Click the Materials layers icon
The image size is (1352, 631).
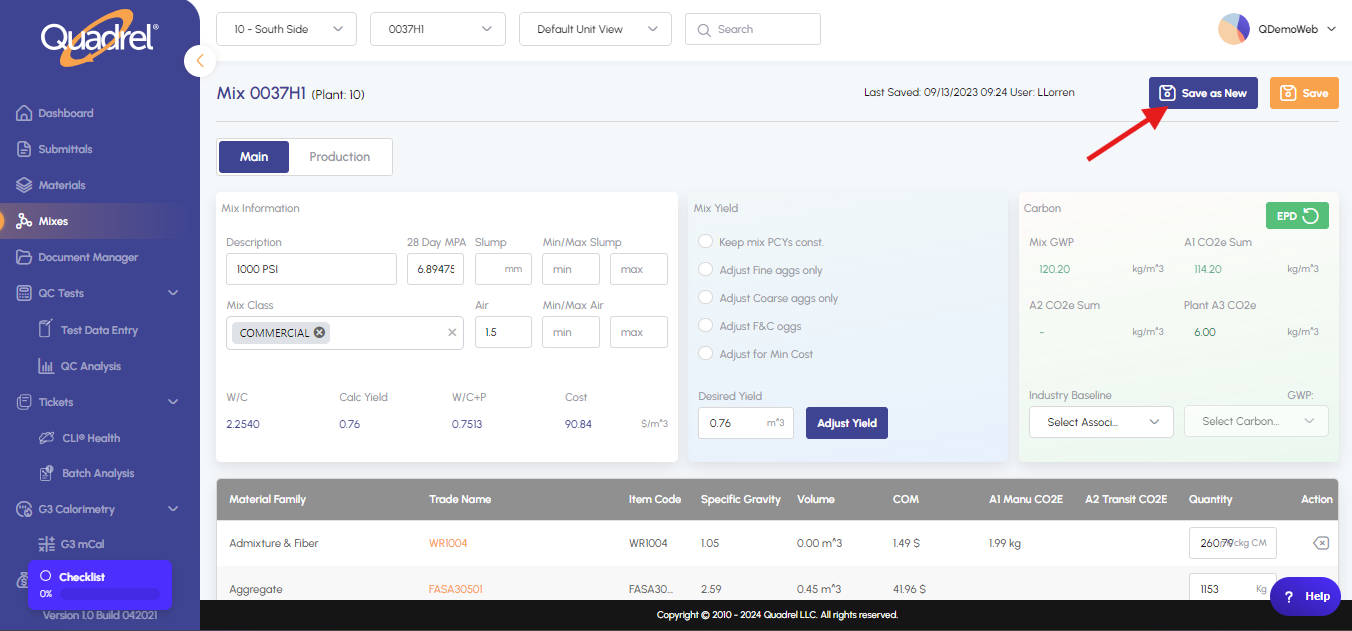(x=25, y=185)
